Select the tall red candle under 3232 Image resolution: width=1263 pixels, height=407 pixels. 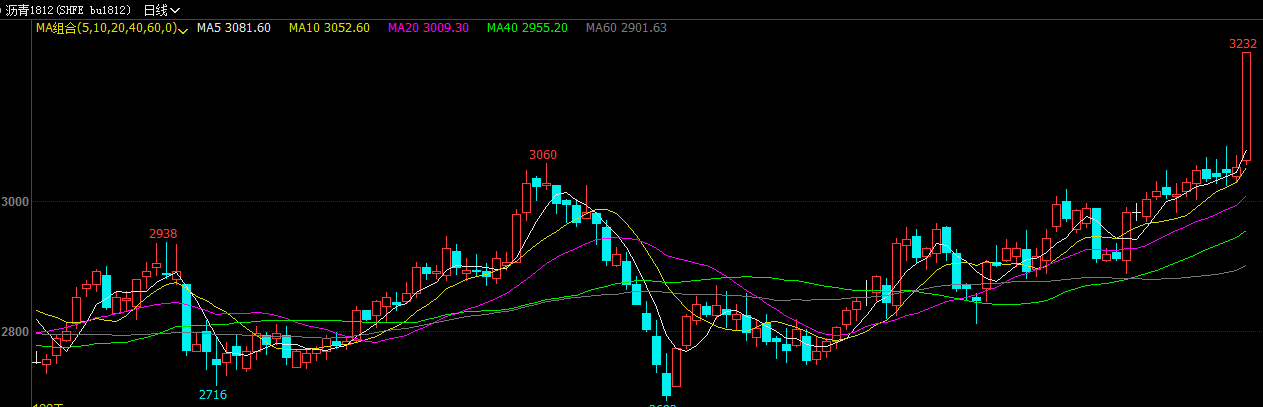click(1246, 105)
